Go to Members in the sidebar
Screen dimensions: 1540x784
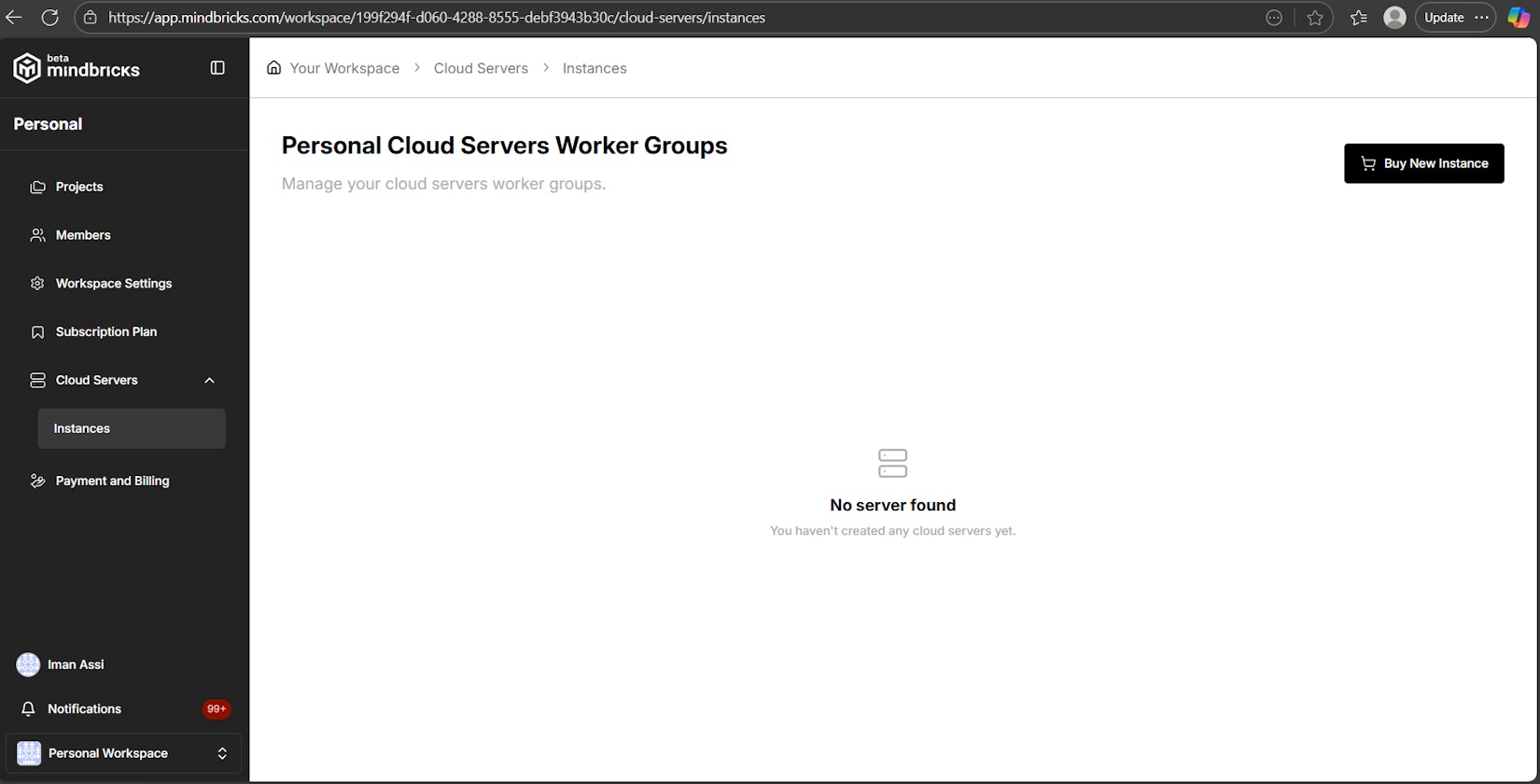(83, 235)
